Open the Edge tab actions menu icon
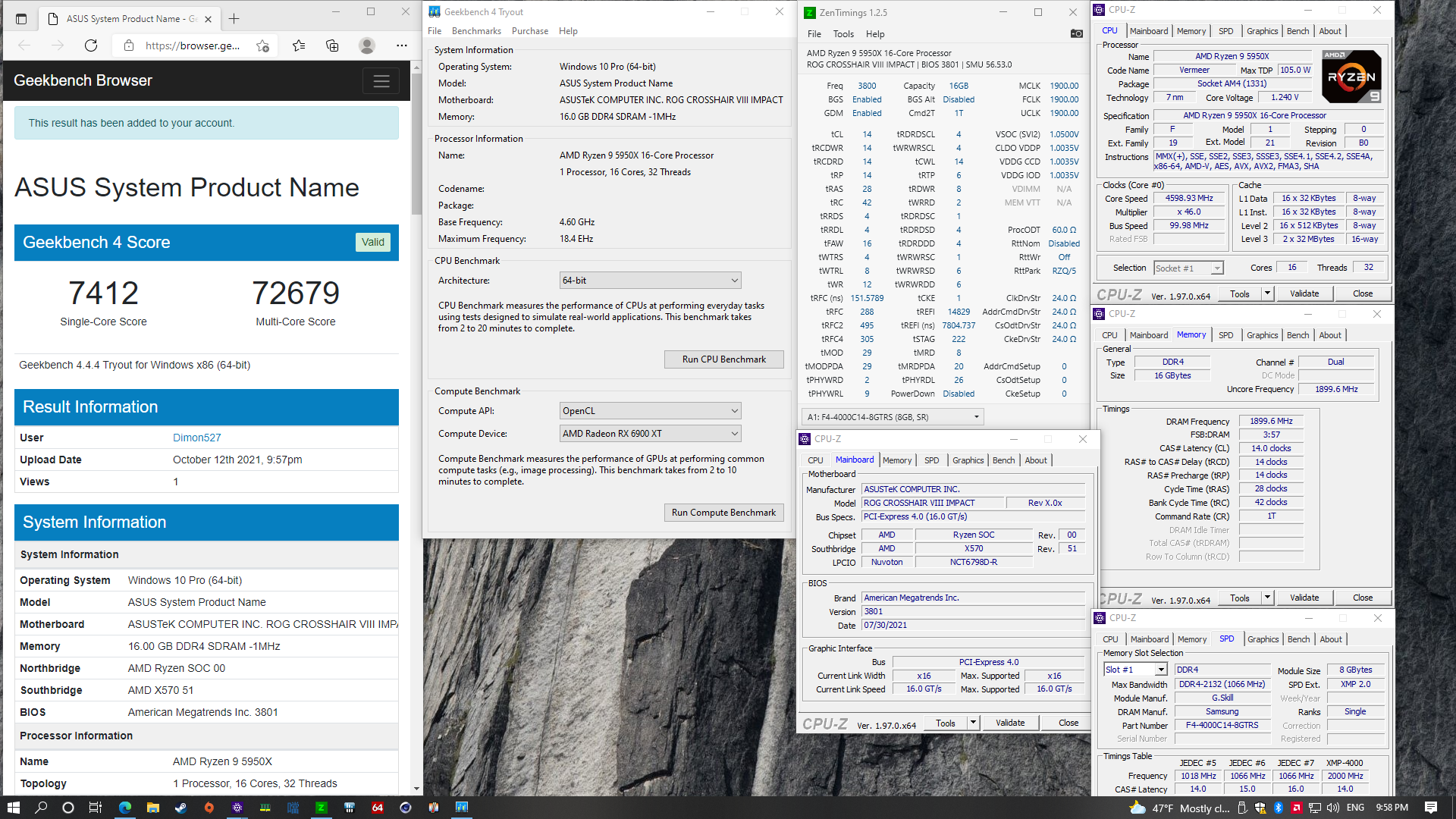 pyautogui.click(x=21, y=18)
